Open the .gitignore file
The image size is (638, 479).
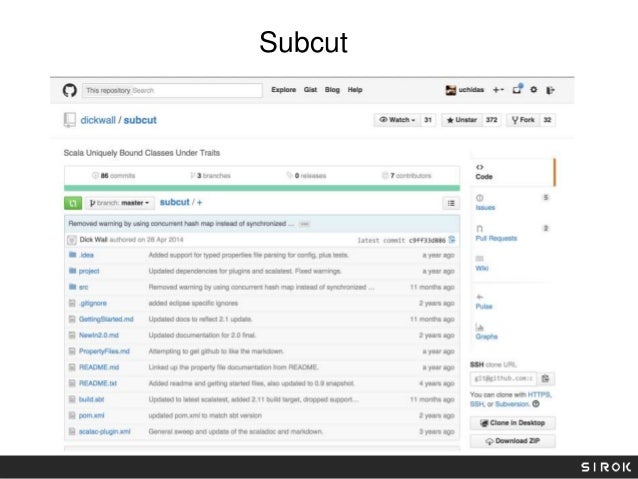93,303
